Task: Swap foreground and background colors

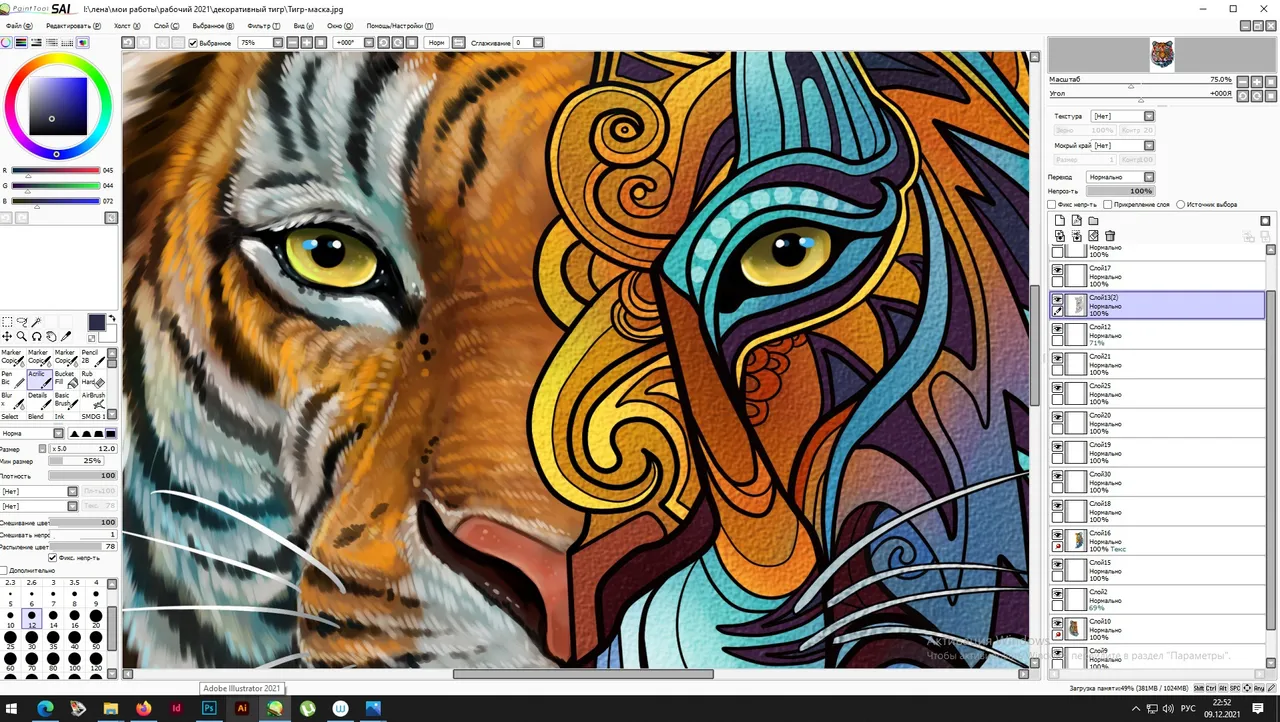Action: [112, 318]
